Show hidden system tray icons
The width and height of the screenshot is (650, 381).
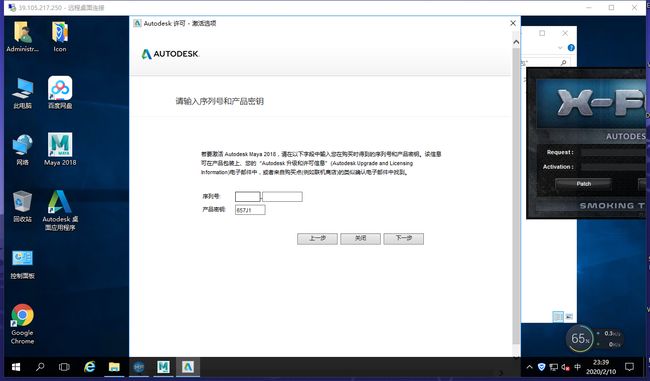[x=529, y=367]
